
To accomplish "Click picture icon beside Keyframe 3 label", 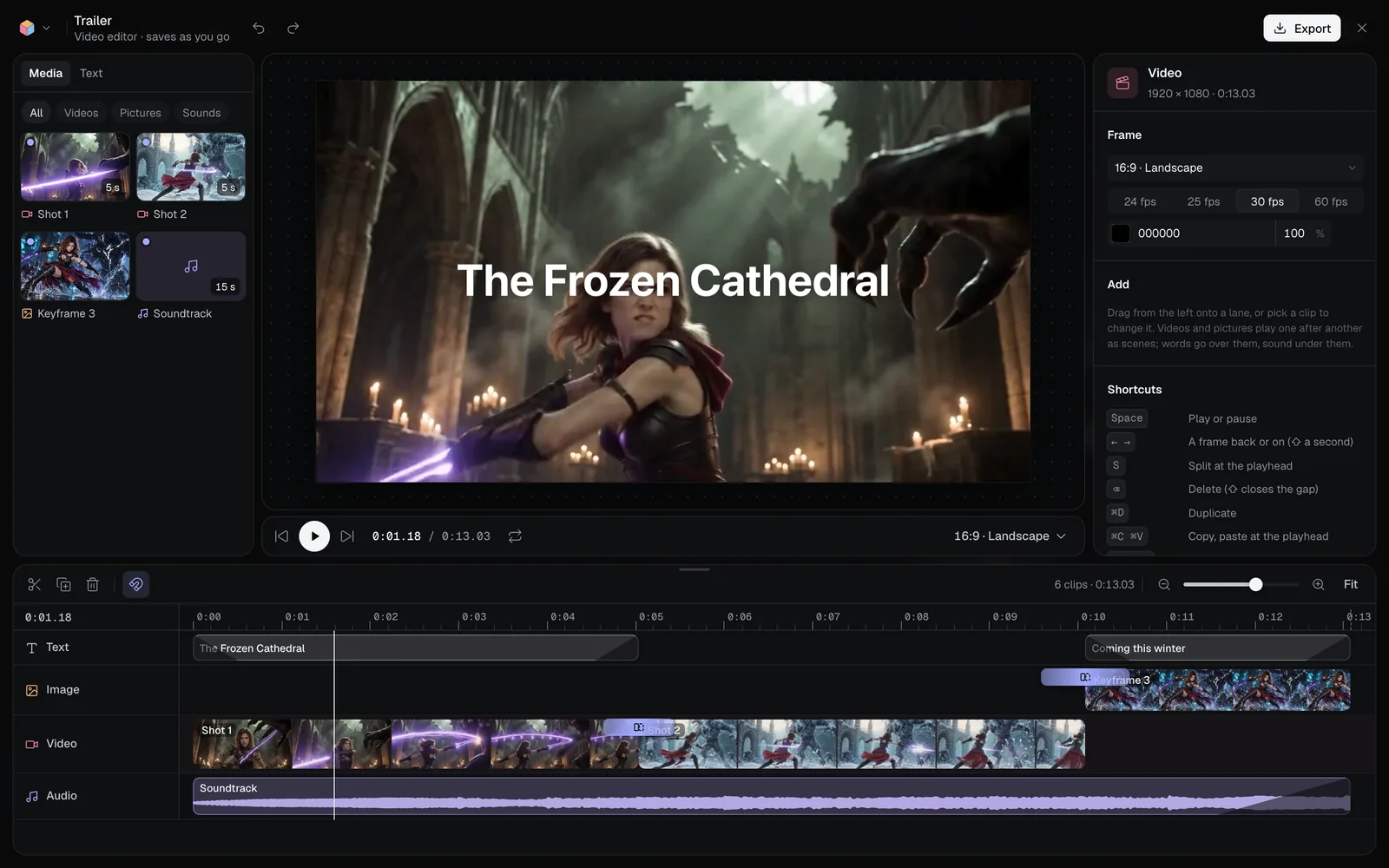I will (x=27, y=313).
